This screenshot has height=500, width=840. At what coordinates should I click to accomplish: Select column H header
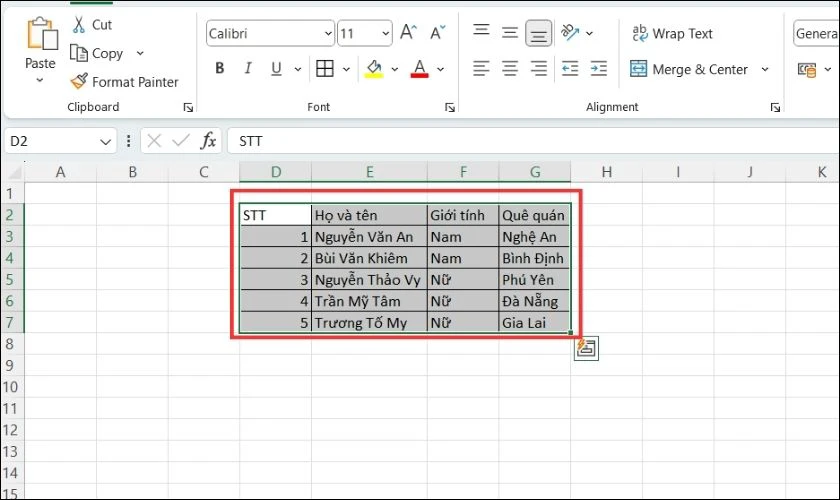(606, 172)
